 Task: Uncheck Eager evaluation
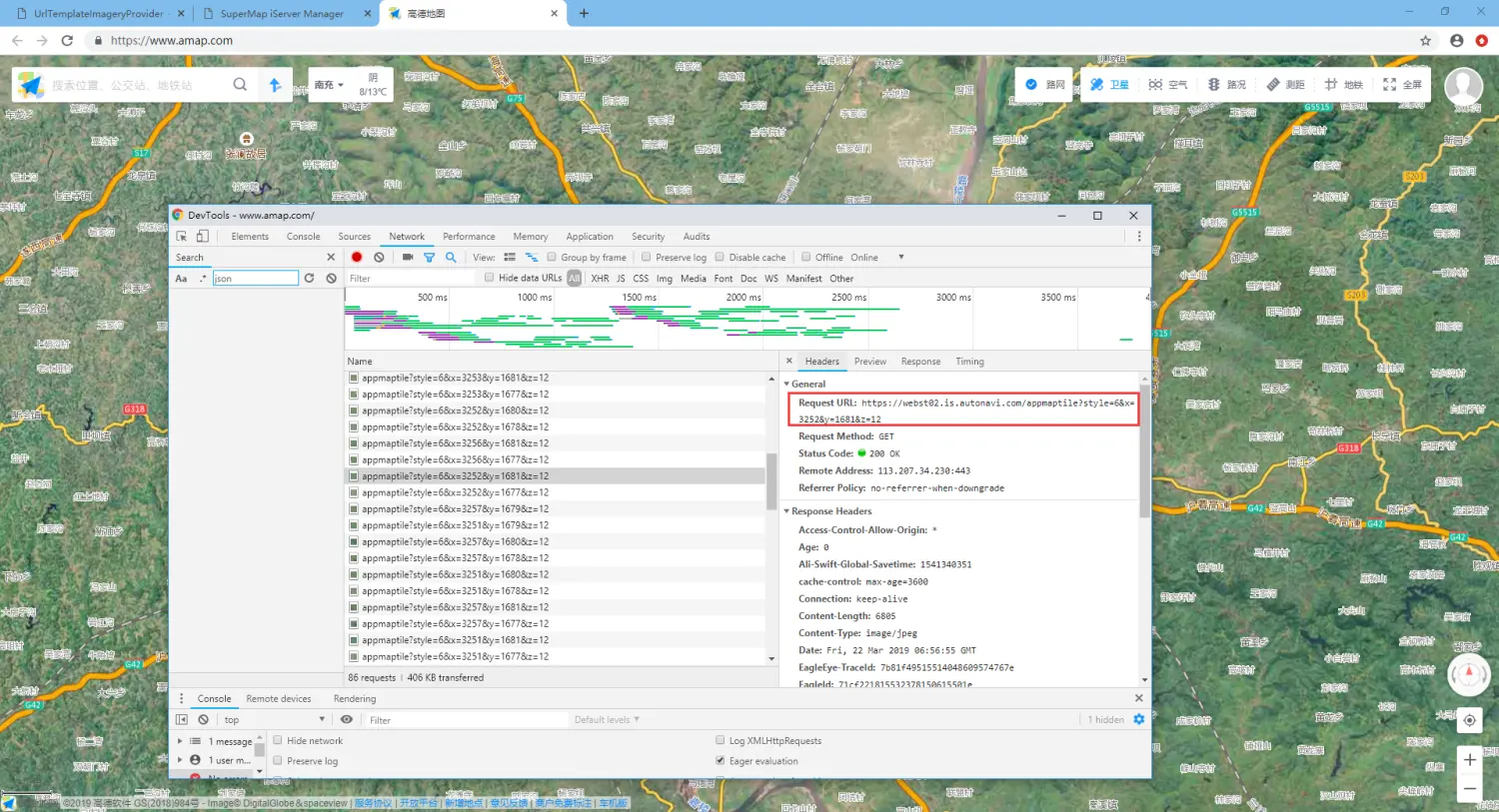point(721,760)
